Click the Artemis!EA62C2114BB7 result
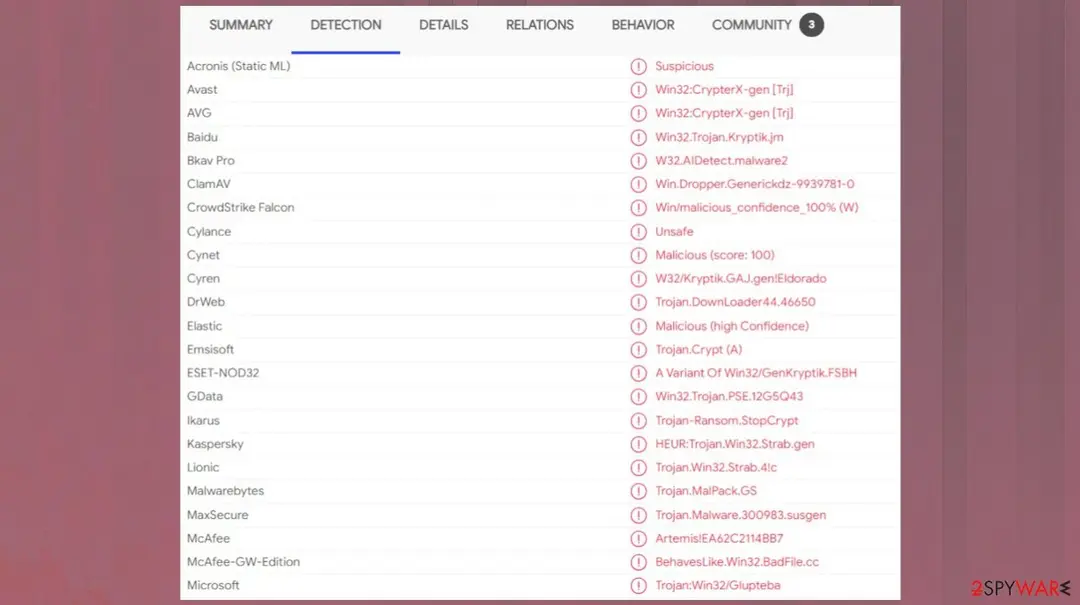 pyautogui.click(x=719, y=538)
